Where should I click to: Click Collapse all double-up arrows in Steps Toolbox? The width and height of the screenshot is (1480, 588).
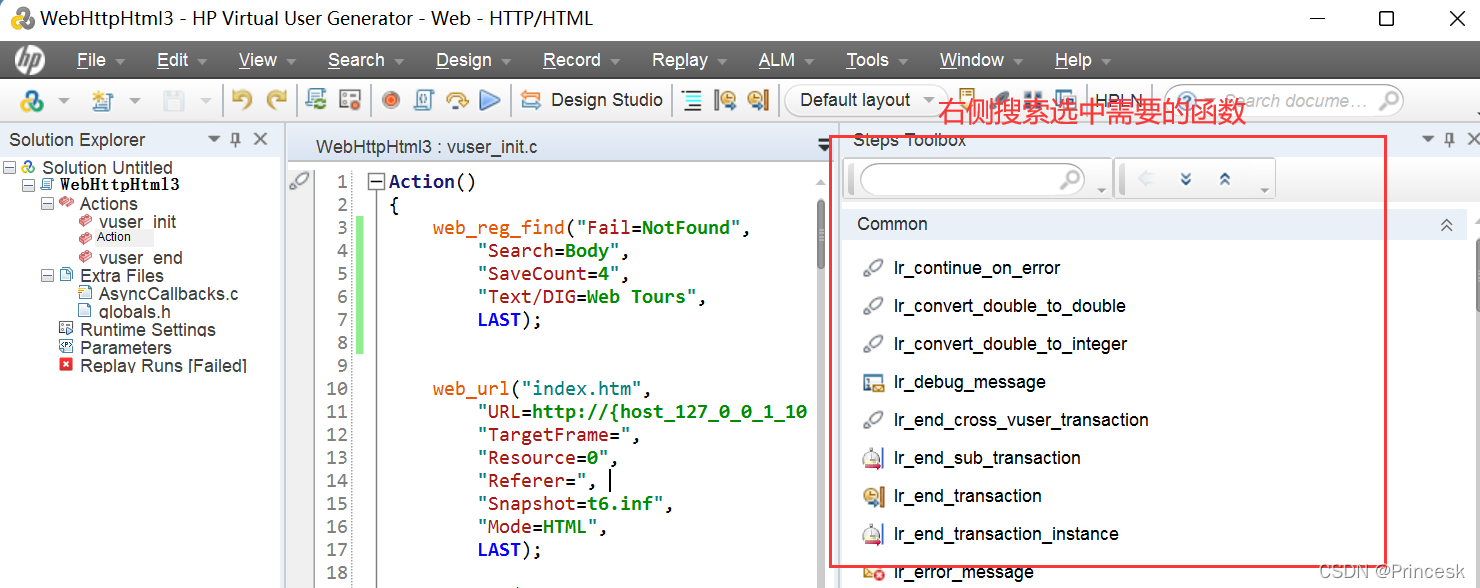pyautogui.click(x=1224, y=179)
